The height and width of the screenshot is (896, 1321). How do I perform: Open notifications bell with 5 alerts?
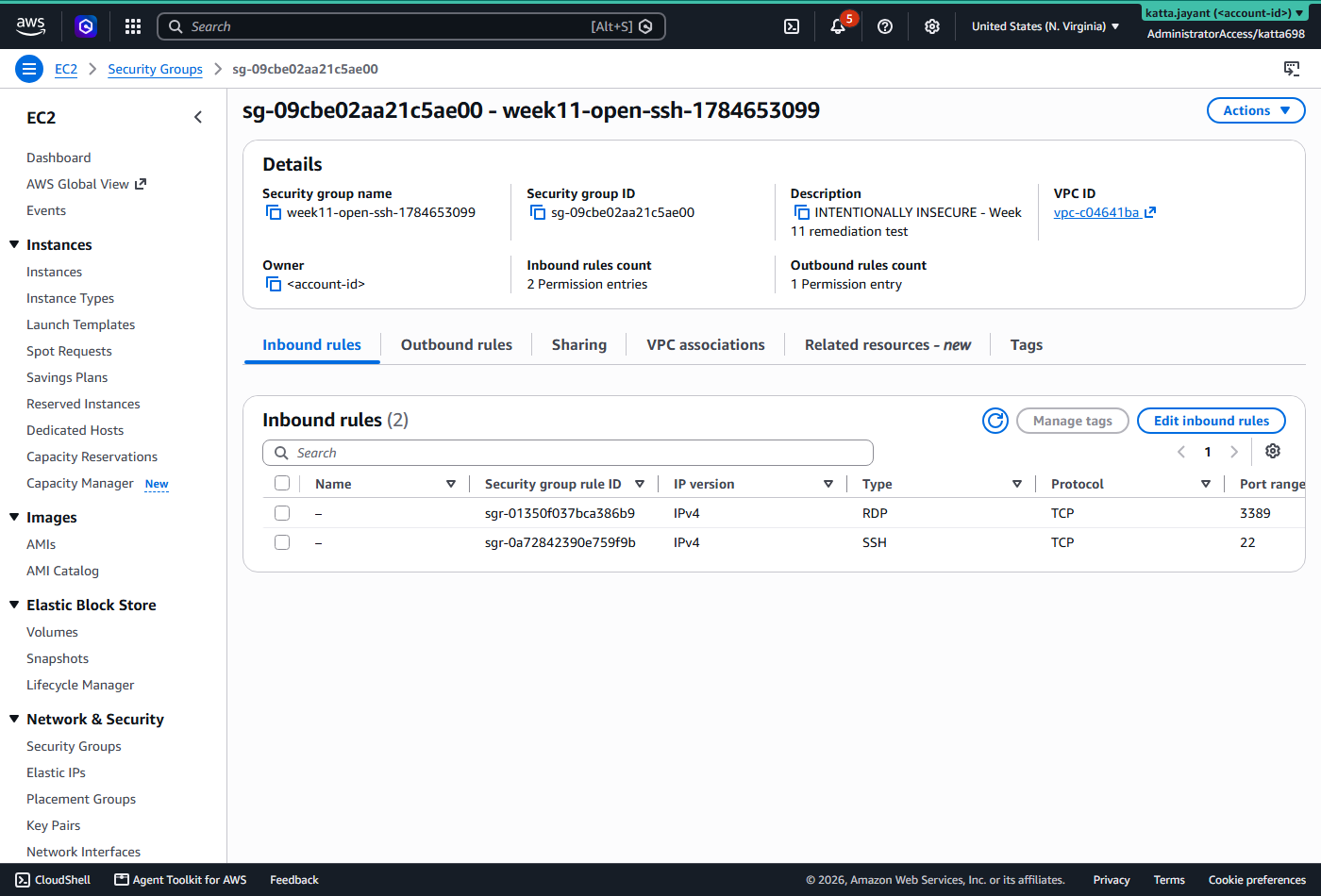(838, 26)
